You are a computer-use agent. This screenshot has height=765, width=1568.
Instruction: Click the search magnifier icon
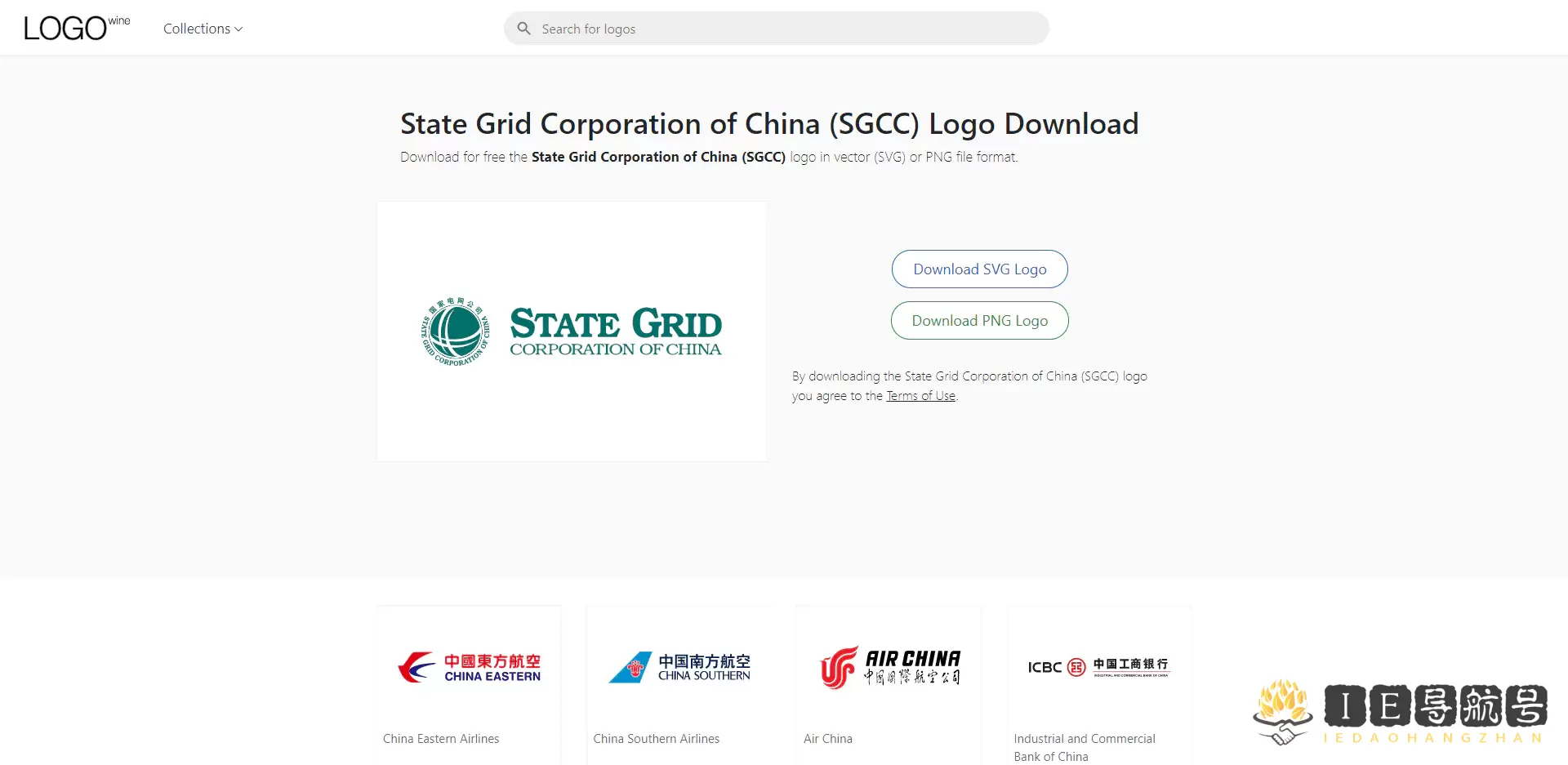pyautogui.click(x=524, y=29)
